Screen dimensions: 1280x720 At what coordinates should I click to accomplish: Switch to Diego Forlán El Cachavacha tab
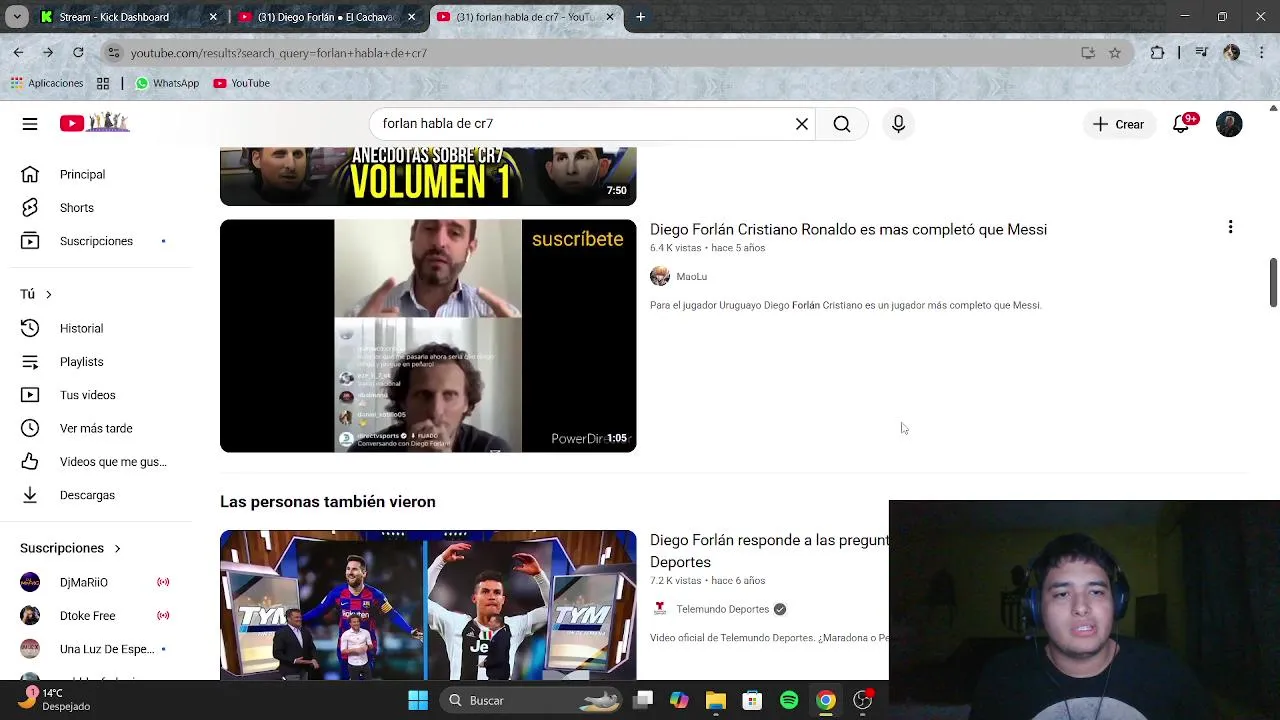326,17
